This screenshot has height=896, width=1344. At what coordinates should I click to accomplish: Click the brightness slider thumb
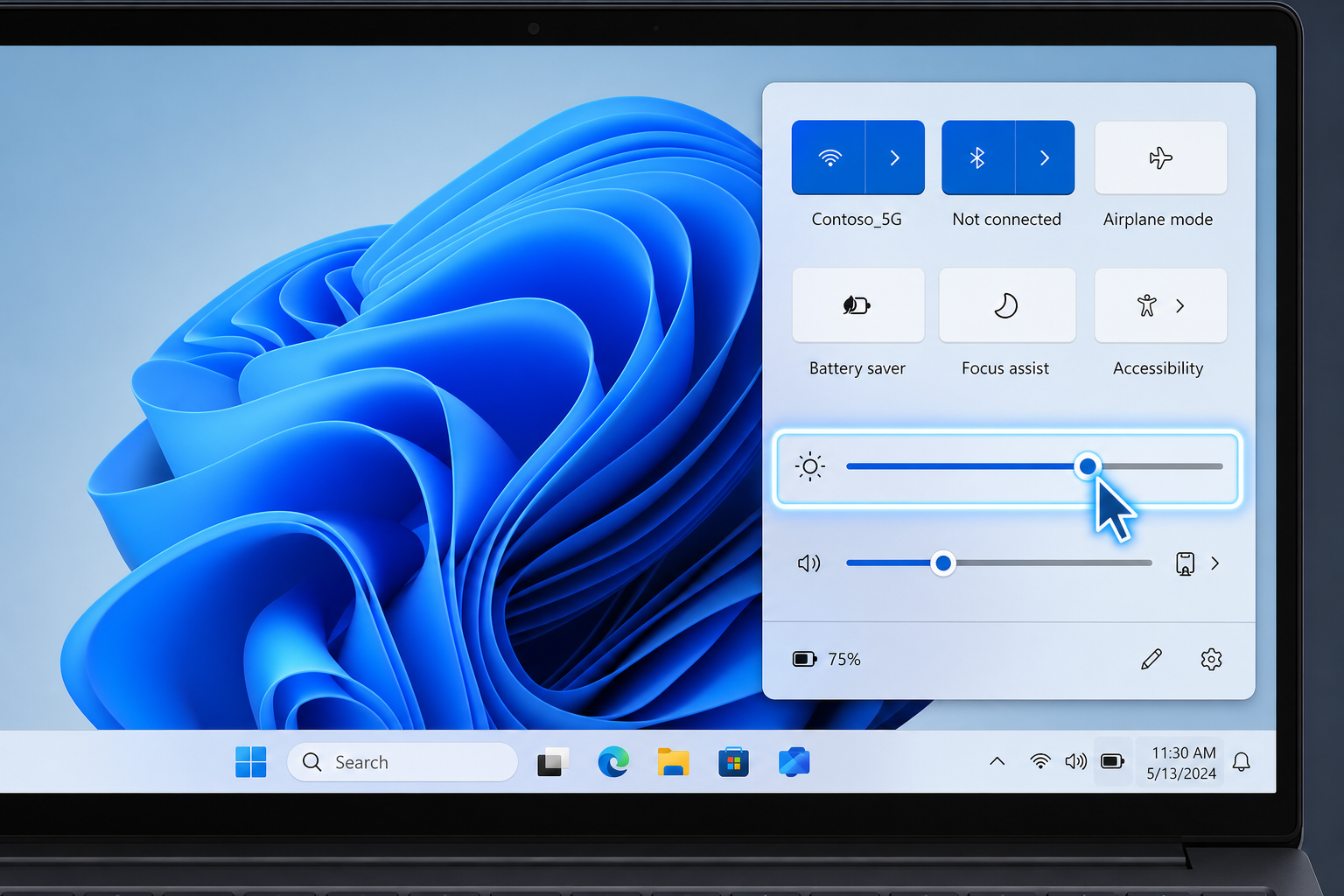[1088, 466]
